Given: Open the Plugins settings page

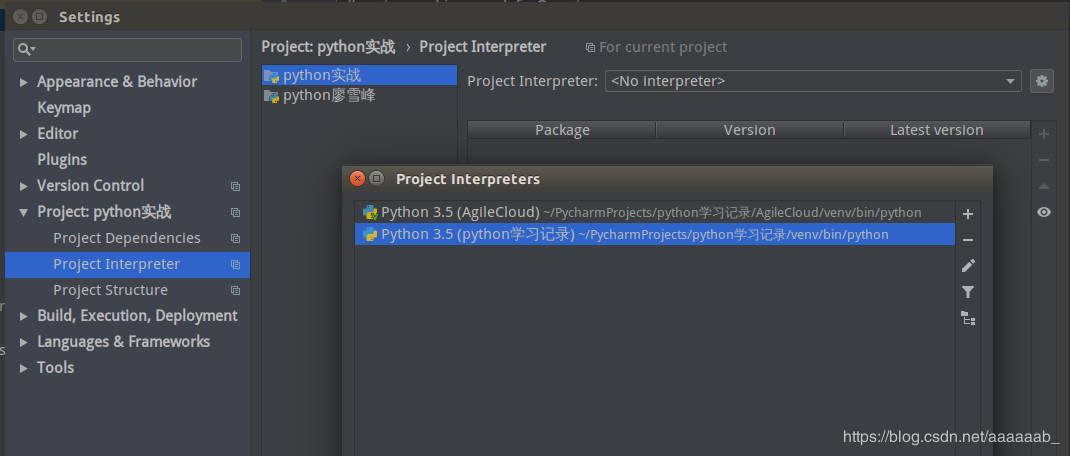Looking at the screenshot, I should (x=62, y=160).
